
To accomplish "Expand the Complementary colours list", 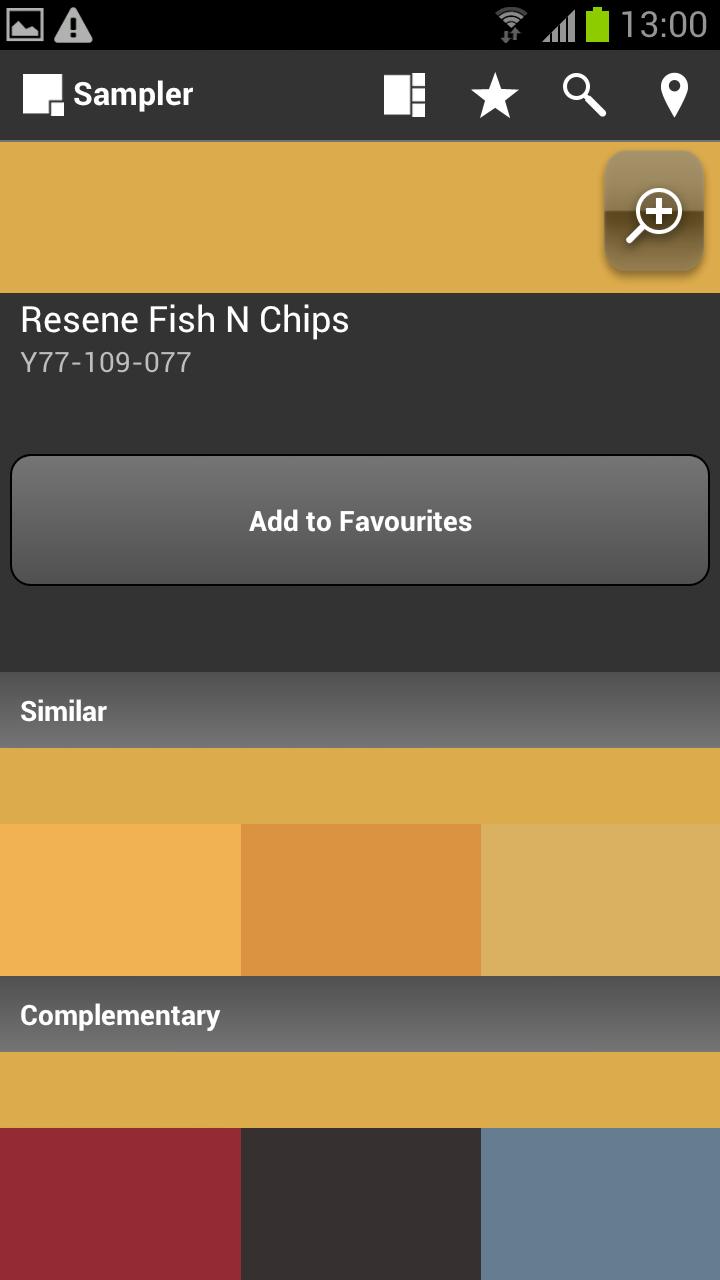I will [x=360, y=1089].
